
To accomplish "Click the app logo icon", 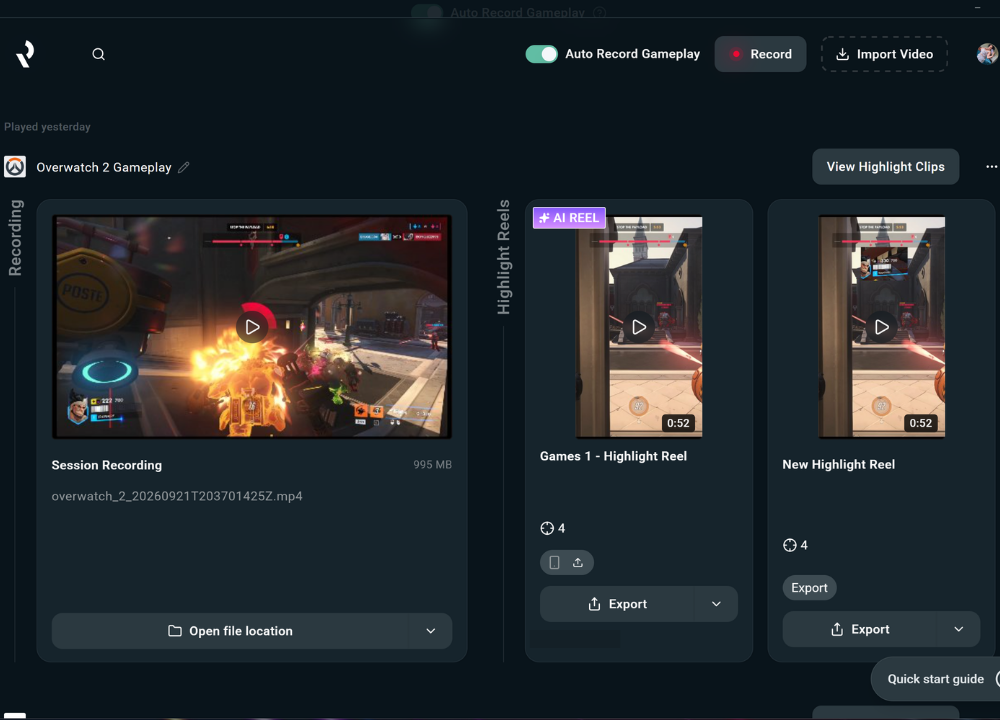I will pyautogui.click(x=25, y=54).
